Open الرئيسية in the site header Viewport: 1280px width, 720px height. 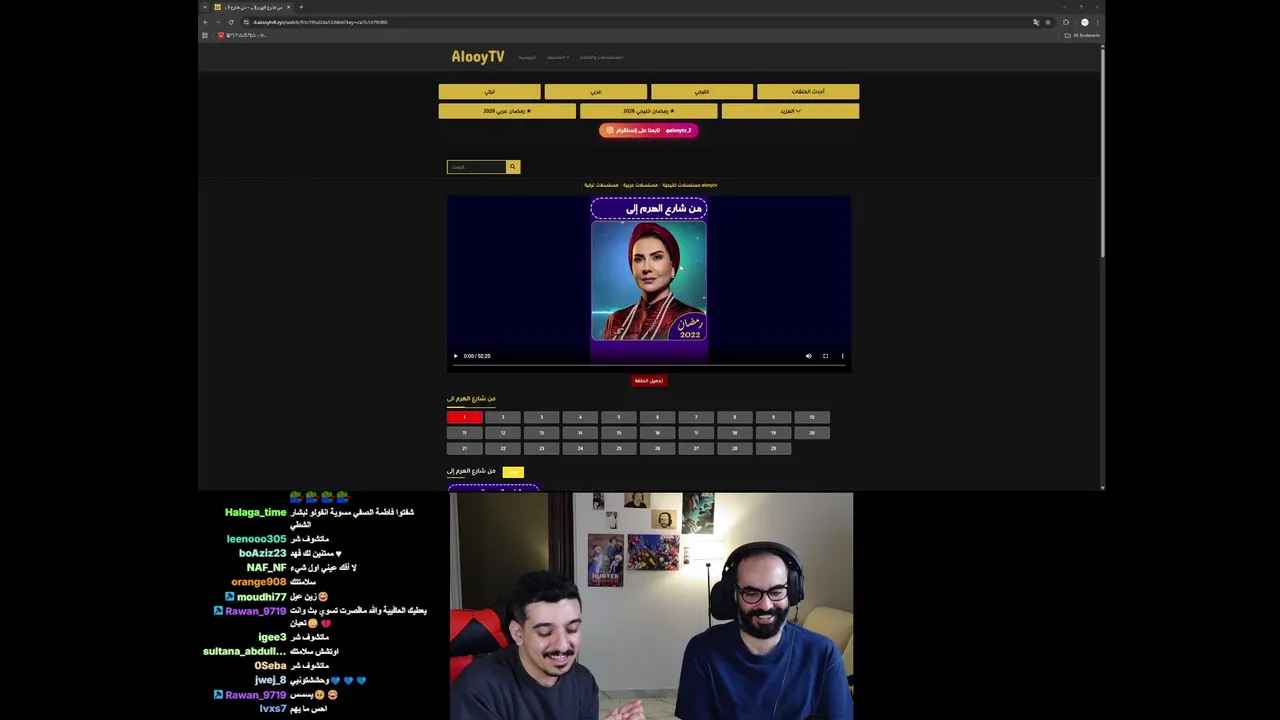[x=527, y=57]
